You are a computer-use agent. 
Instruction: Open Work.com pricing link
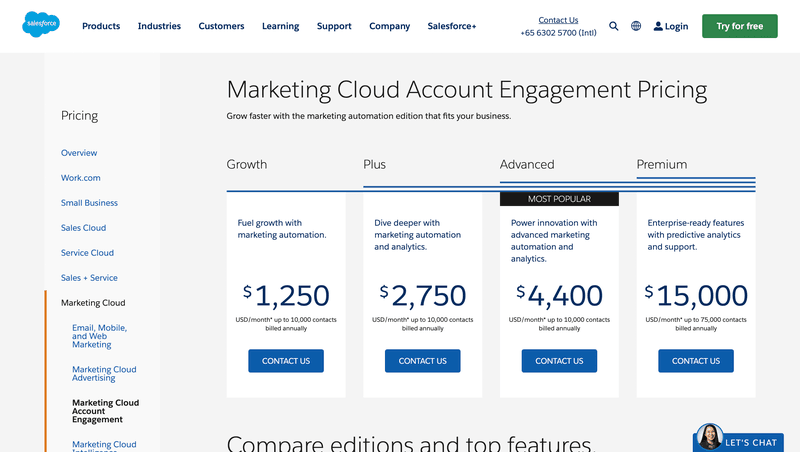point(81,178)
